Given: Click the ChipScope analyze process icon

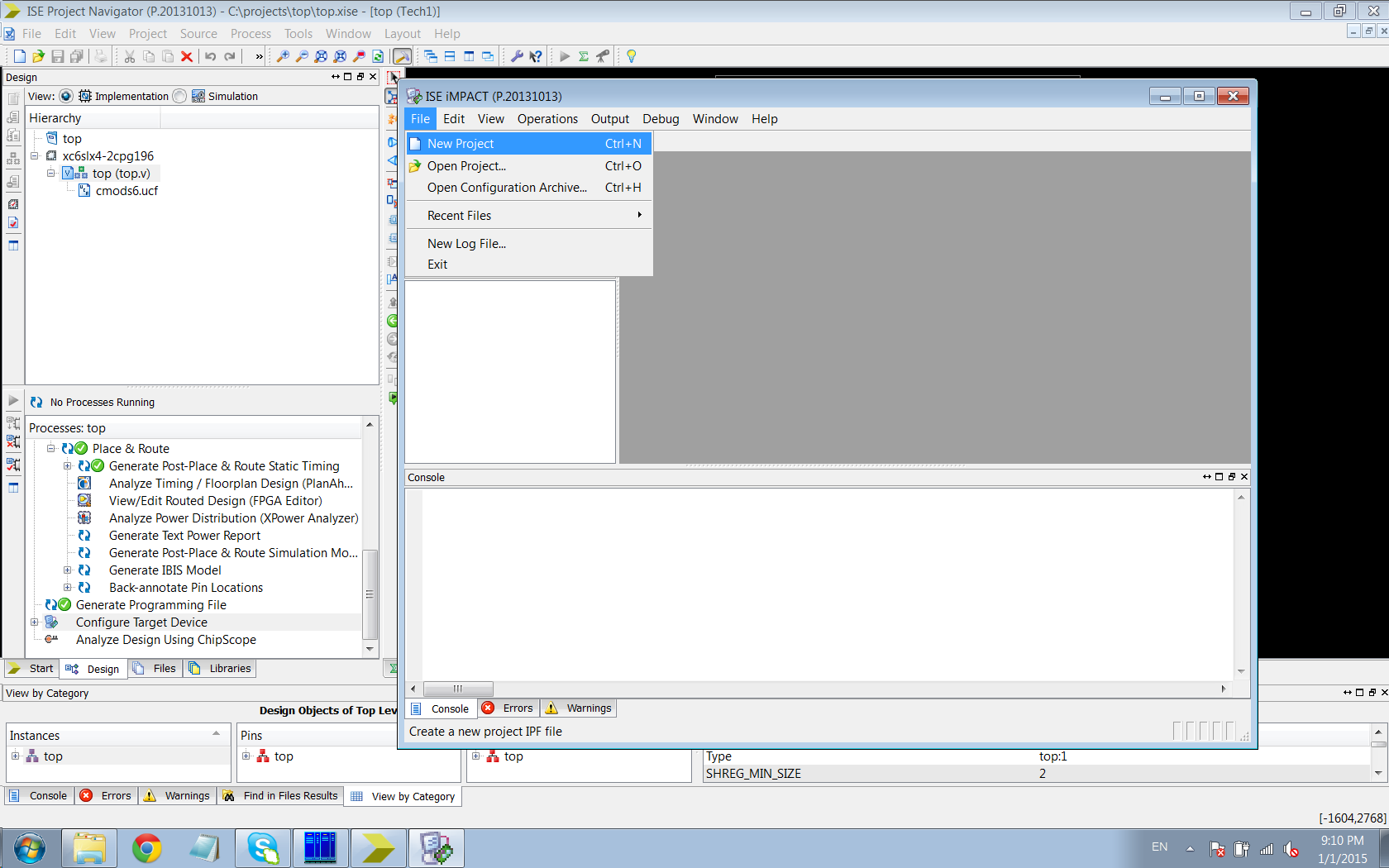Looking at the screenshot, I should tap(51, 639).
